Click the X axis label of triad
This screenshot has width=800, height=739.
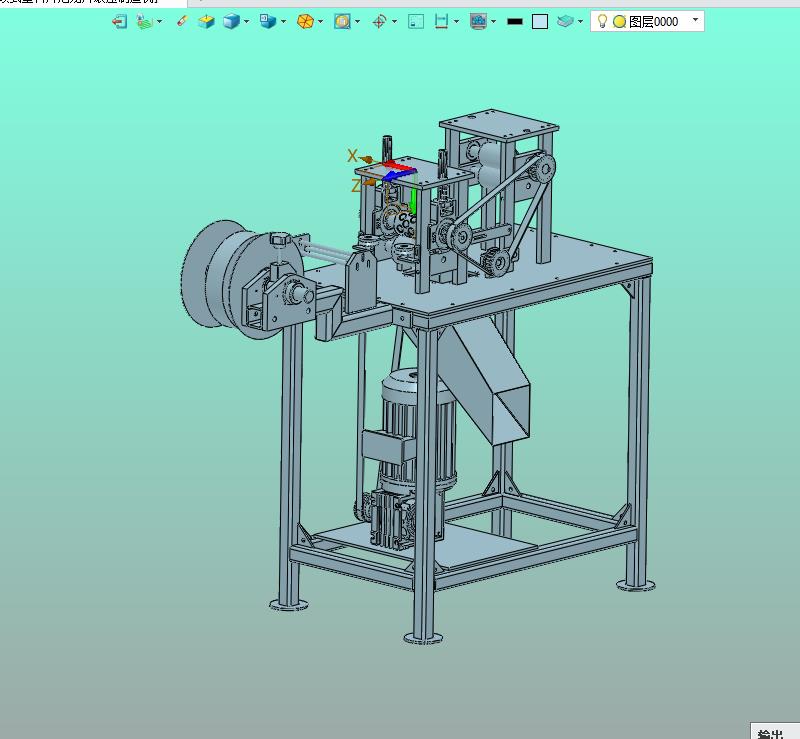(352, 156)
